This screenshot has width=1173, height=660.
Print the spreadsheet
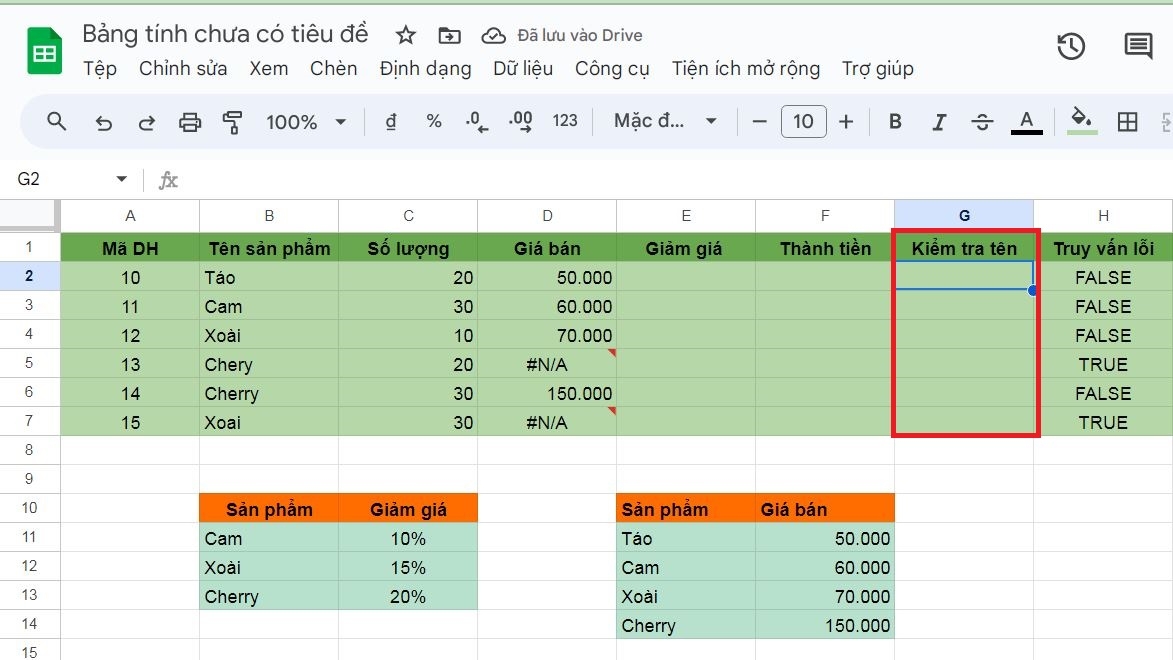pos(189,121)
